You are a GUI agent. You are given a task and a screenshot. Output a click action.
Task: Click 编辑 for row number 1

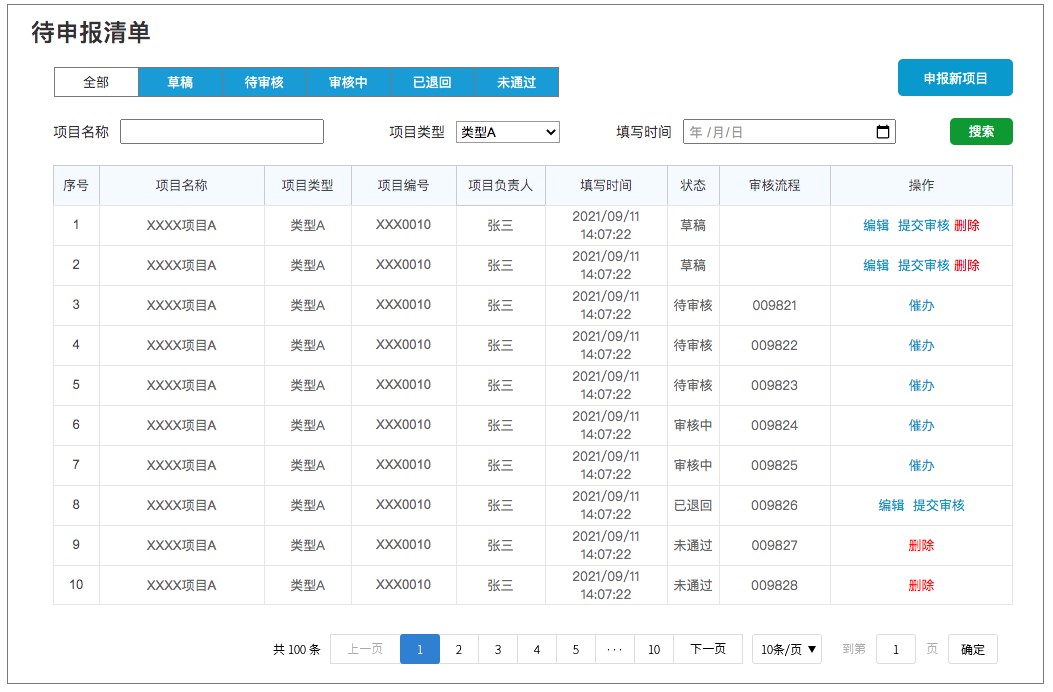click(x=876, y=225)
